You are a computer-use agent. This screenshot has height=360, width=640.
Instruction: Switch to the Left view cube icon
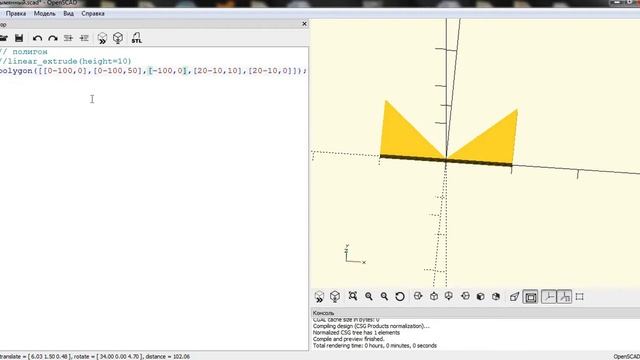(465, 296)
